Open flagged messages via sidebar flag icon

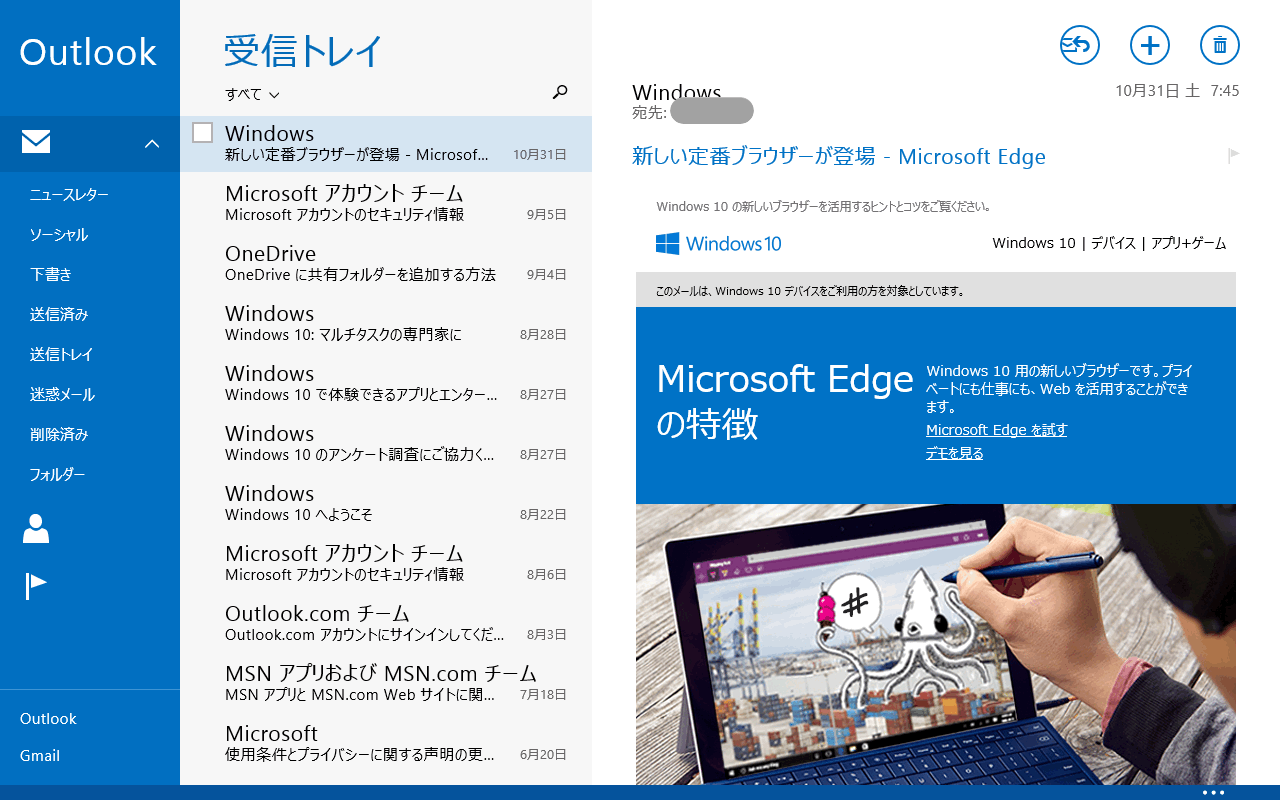[x=36, y=586]
